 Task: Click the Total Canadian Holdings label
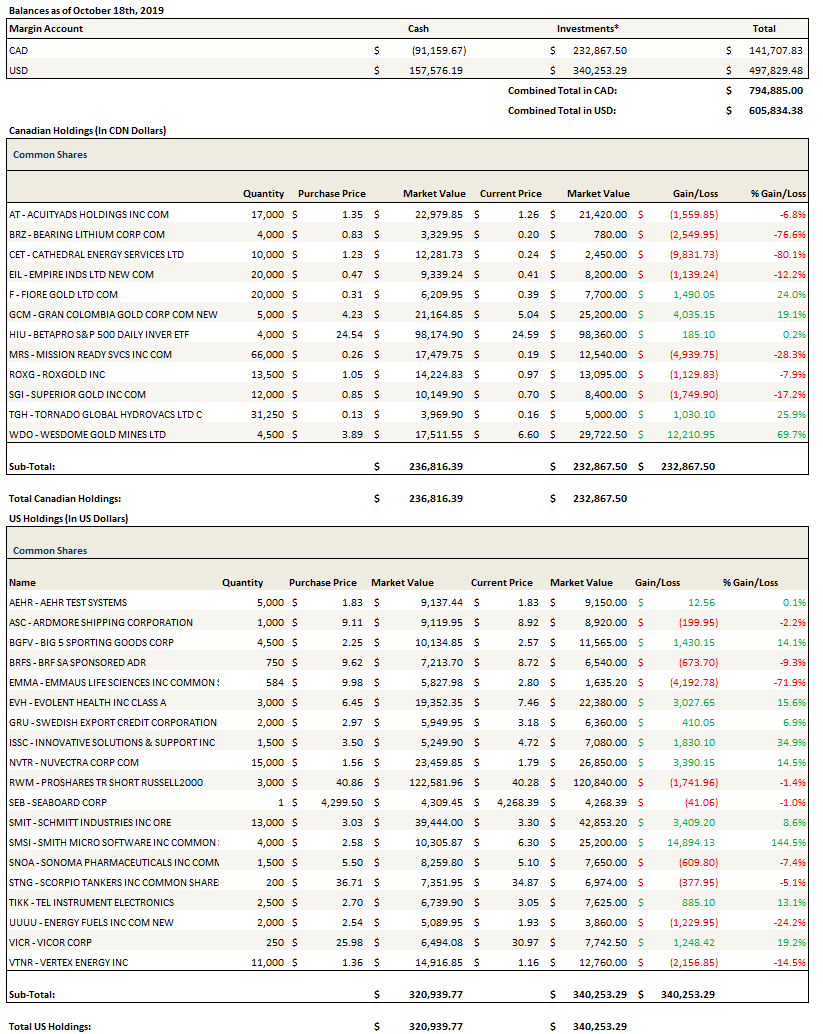click(x=67, y=498)
